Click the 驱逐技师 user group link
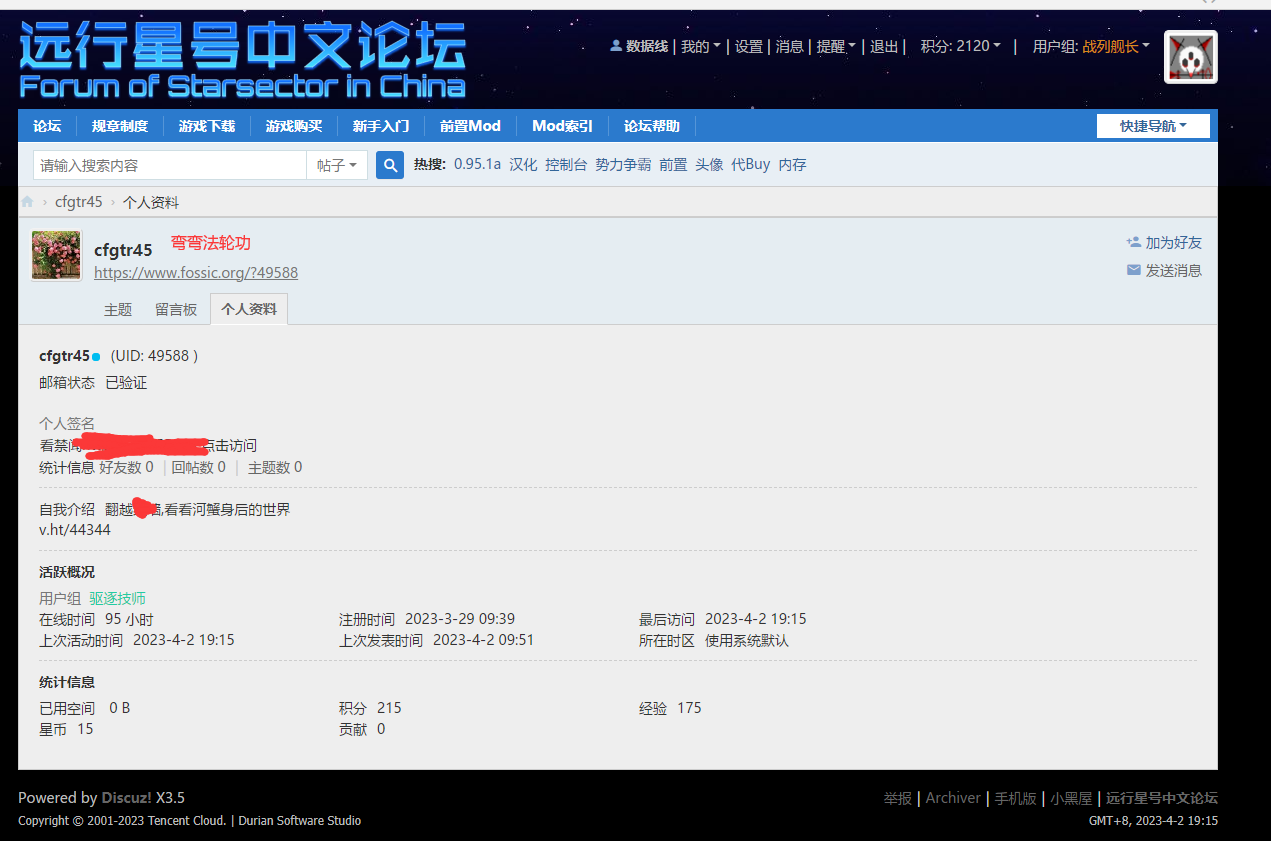 [x=118, y=598]
